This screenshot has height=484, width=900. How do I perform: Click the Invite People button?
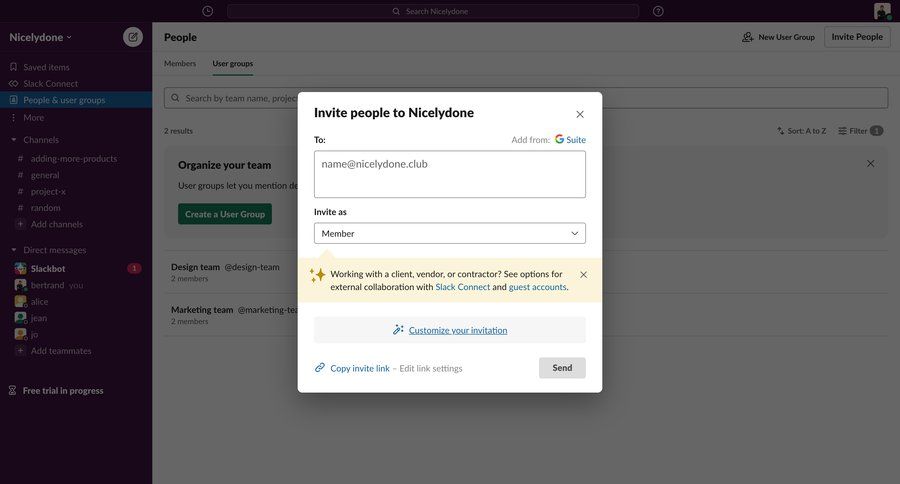[x=857, y=37]
